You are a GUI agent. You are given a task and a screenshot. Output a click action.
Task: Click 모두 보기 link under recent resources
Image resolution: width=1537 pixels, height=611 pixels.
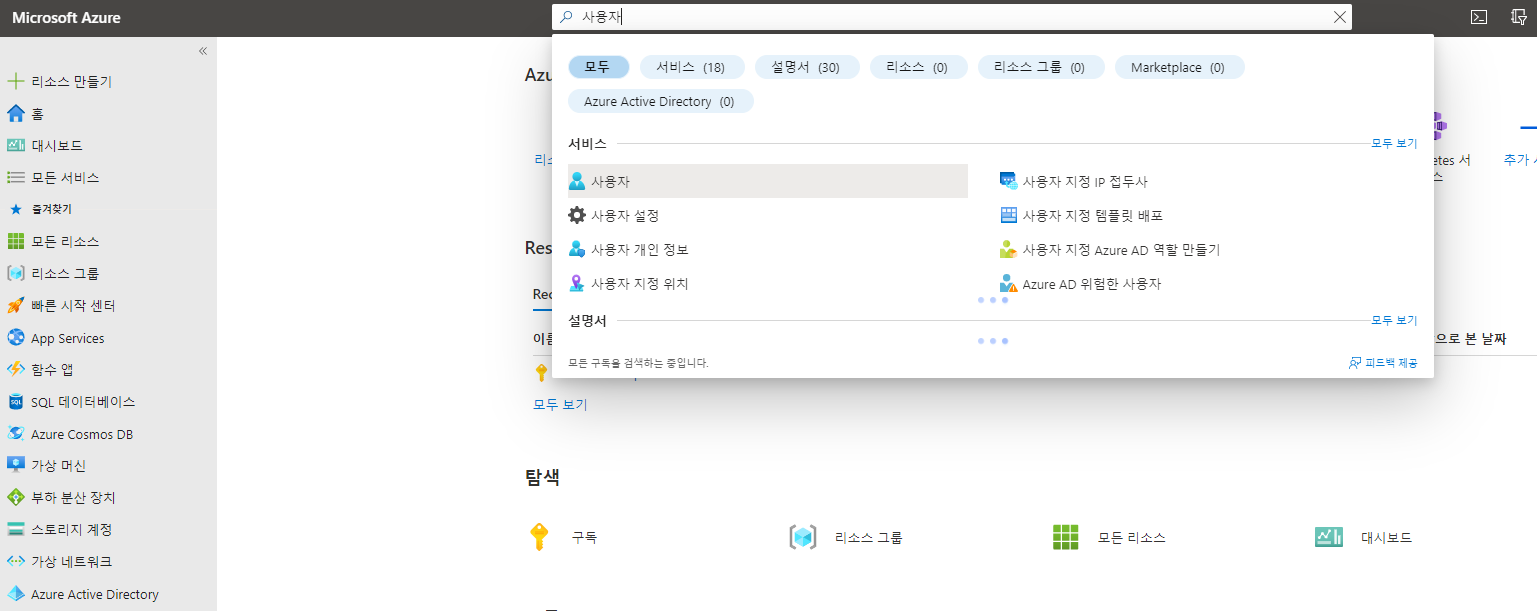[x=560, y=405]
